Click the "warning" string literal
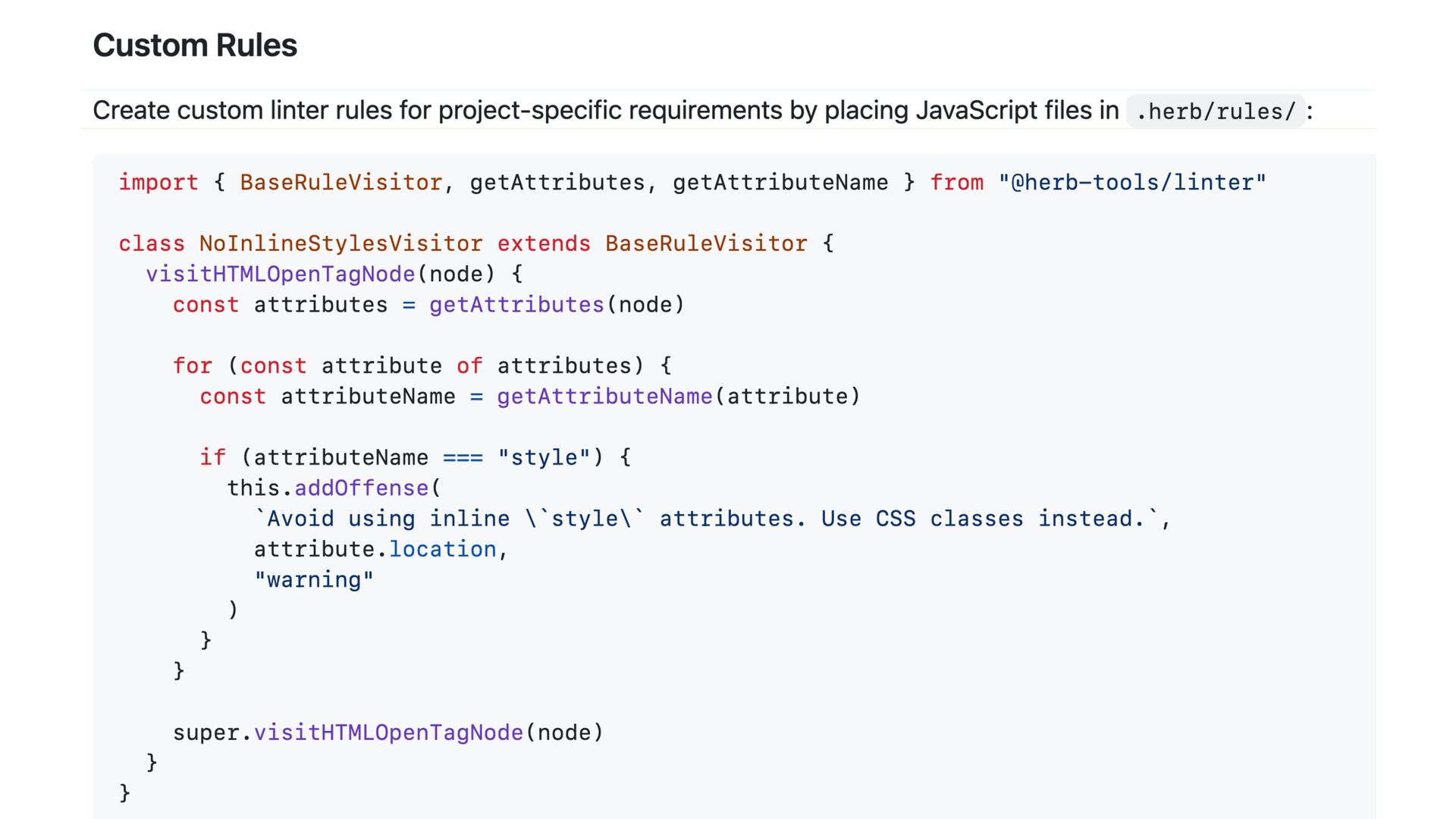Screen dimensions: 1456x819 [313, 580]
